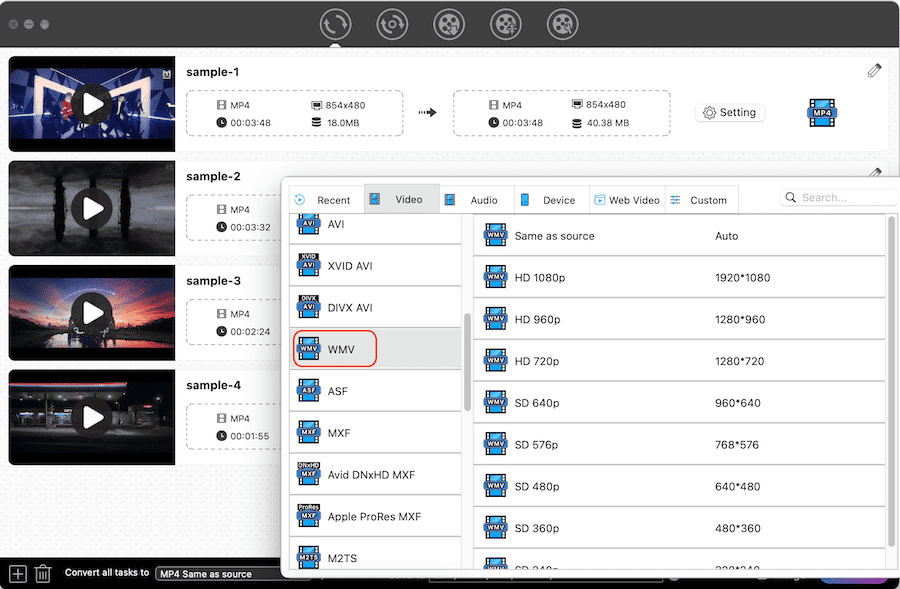Choose the SD 480p preset
Image resolution: width=900 pixels, height=589 pixels.
680,487
